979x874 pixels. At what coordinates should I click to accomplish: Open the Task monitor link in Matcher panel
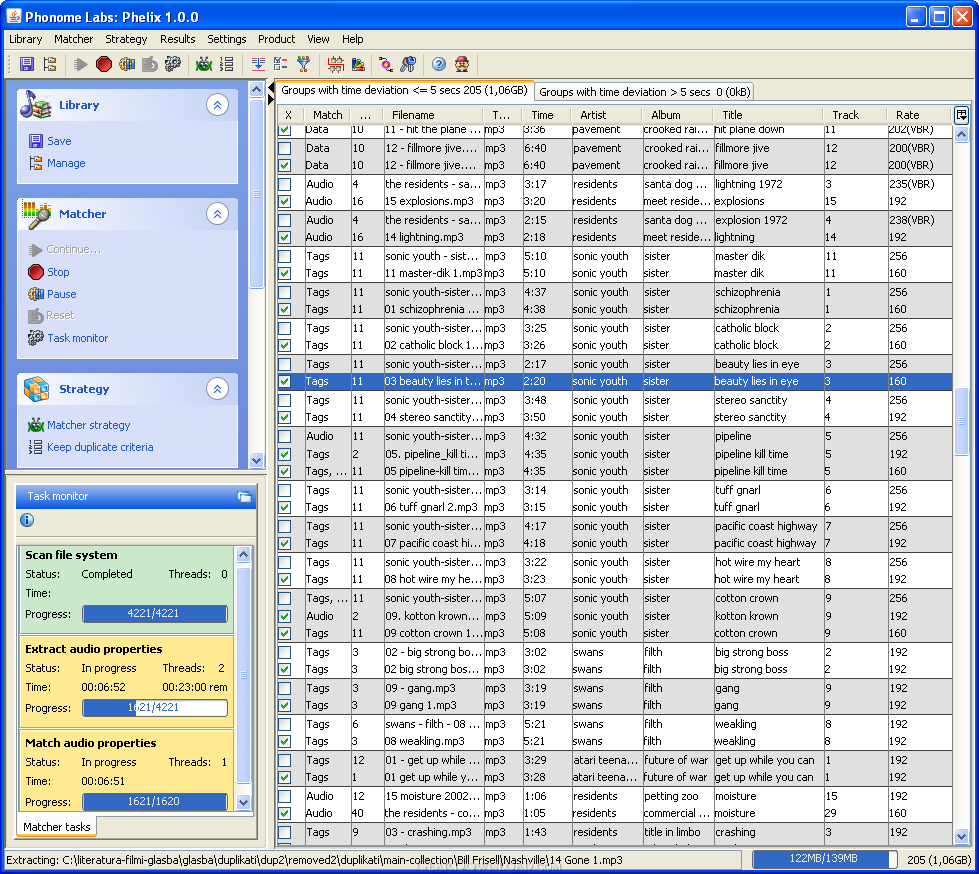77,338
